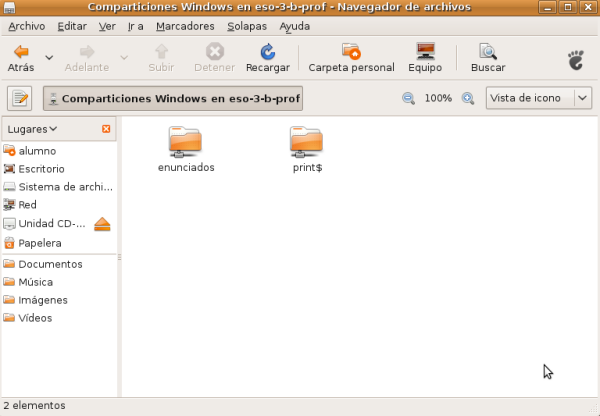Open the Marcadores menu
Viewport: 600px width, 416px height.
(x=185, y=25)
